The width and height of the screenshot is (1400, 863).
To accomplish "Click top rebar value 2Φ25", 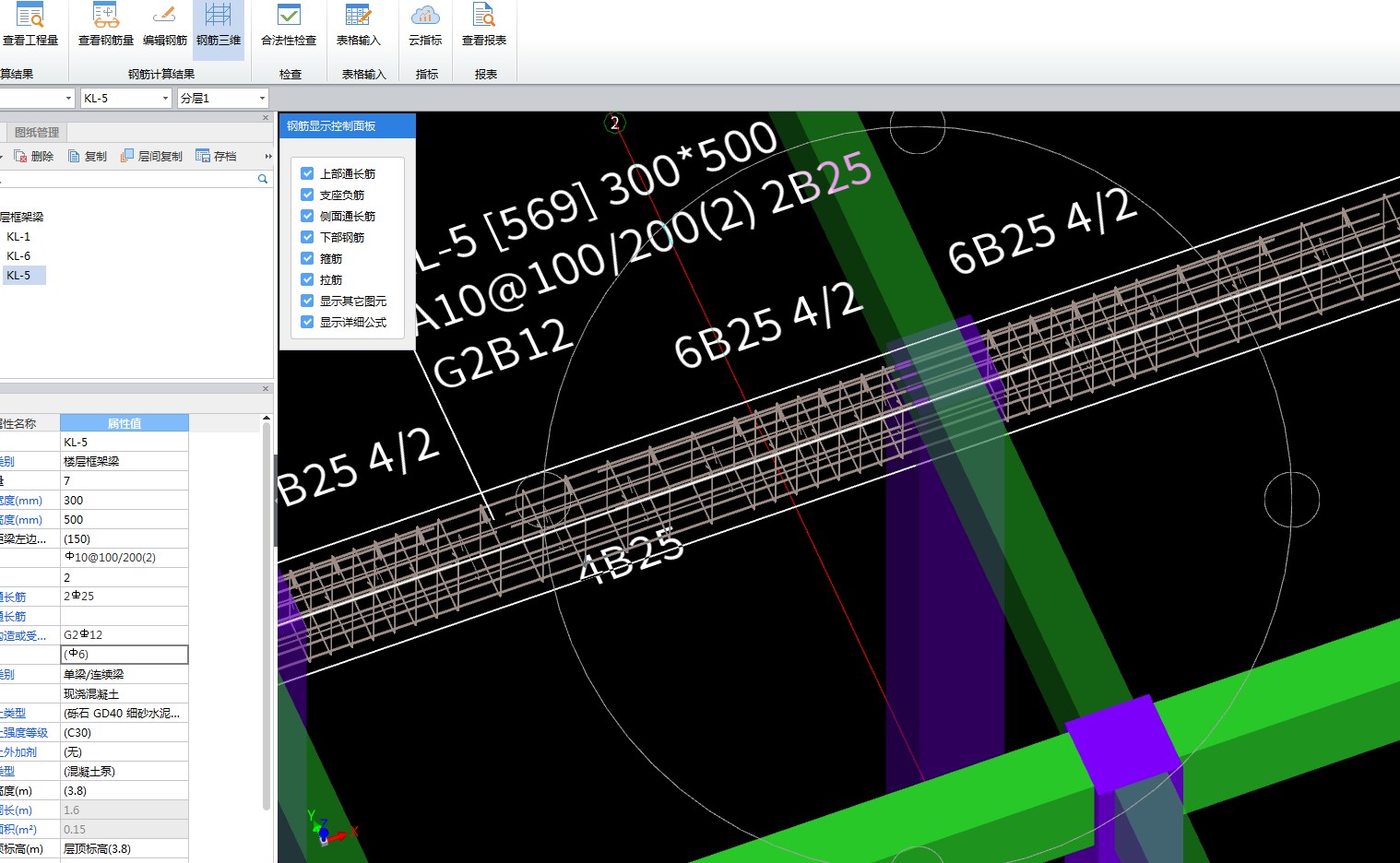I will 125,597.
